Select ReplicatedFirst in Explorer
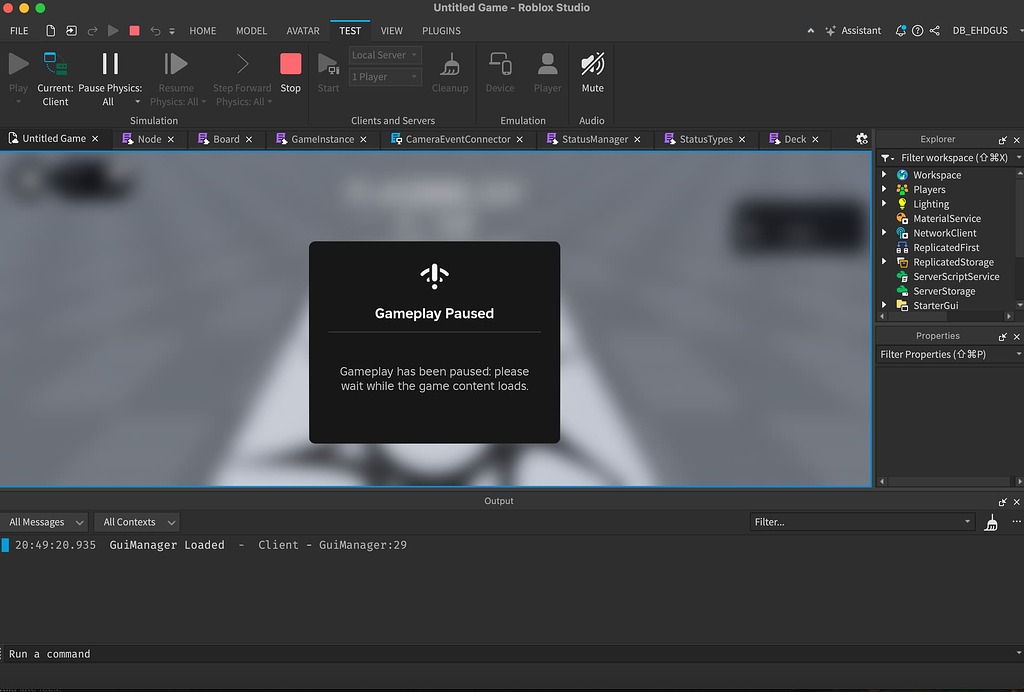 coord(946,247)
